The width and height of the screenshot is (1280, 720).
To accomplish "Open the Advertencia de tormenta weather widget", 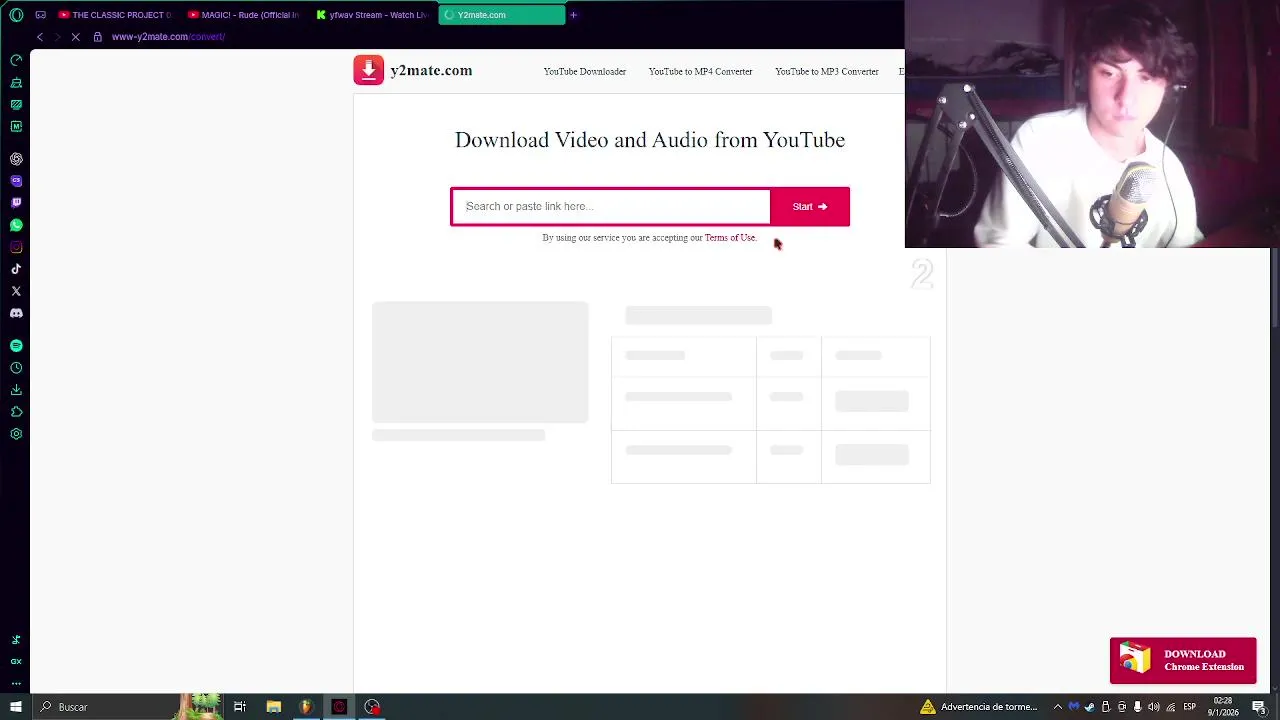I will click(981, 707).
